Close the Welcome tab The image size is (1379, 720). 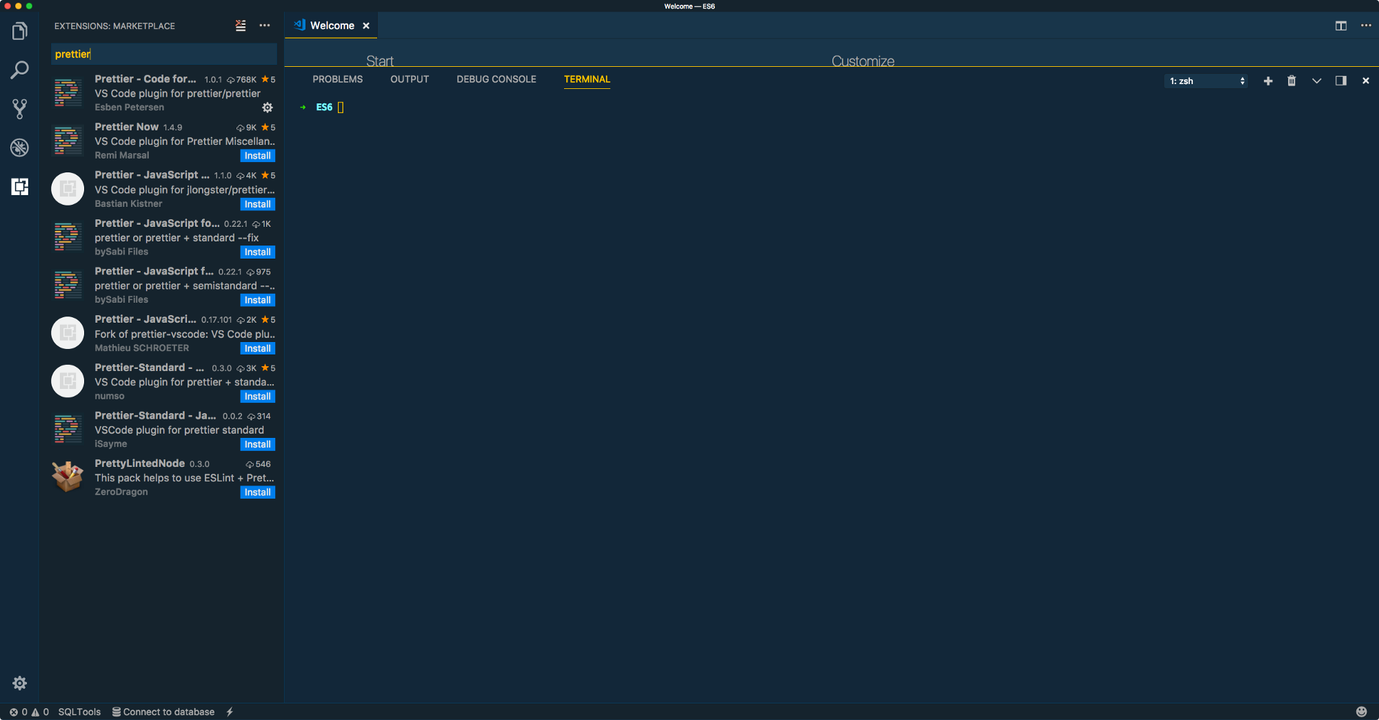[366, 26]
